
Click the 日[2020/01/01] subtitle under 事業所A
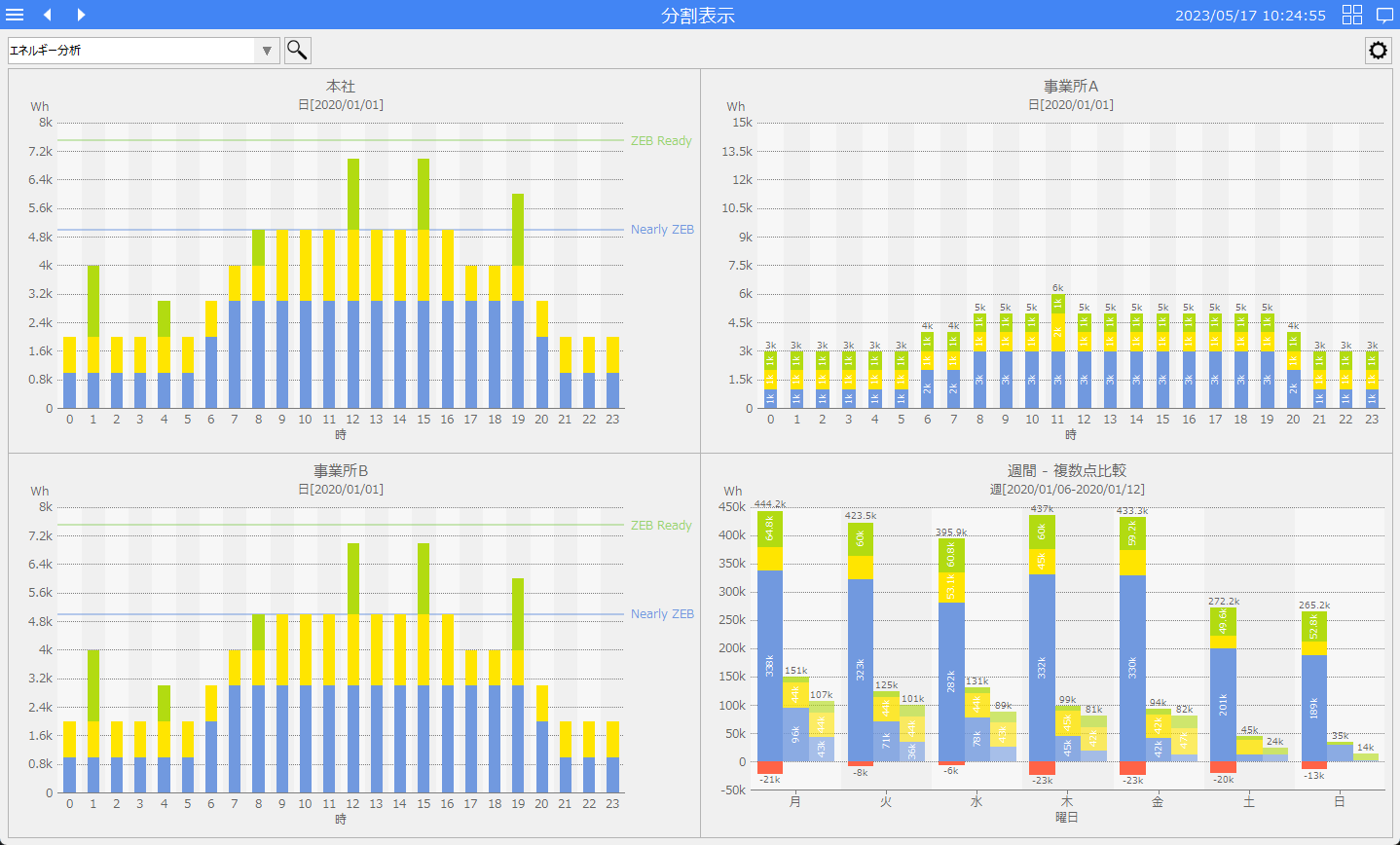point(1071,104)
